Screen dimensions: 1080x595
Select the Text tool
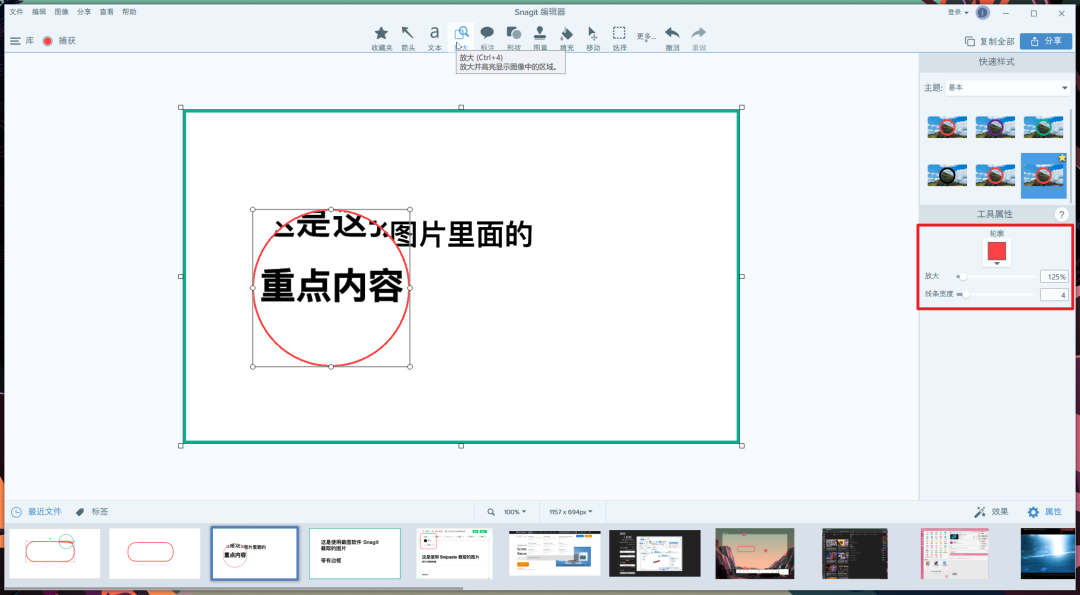(x=434, y=36)
